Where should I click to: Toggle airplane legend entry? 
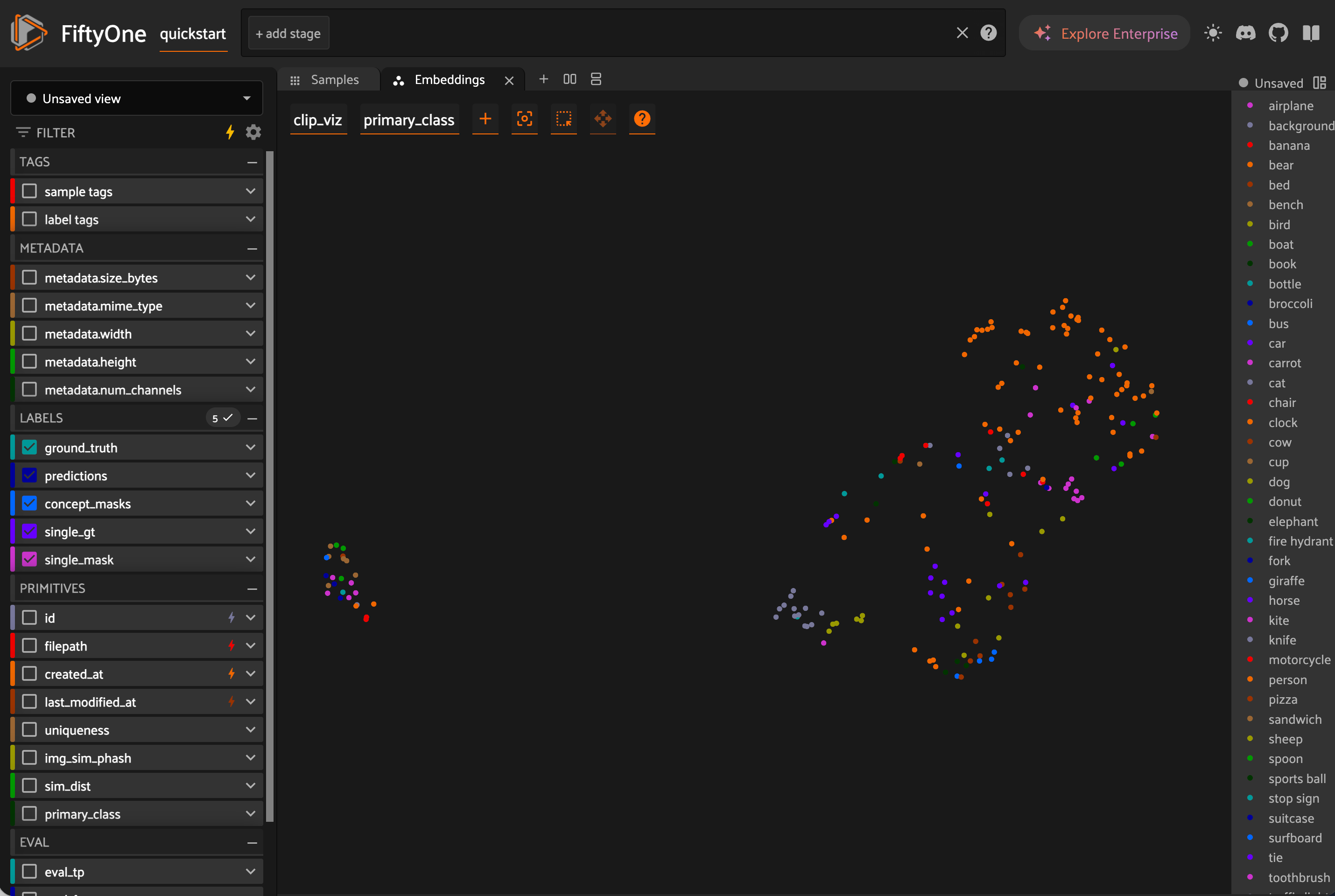coord(1290,106)
